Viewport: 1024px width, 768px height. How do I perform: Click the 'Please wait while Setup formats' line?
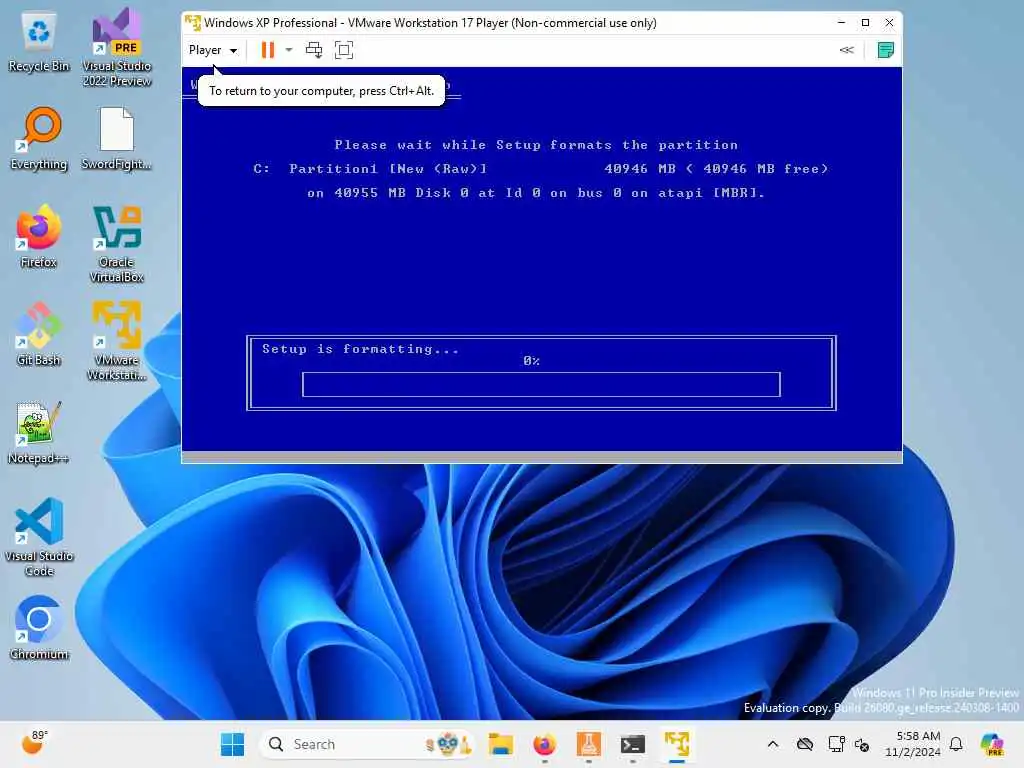coord(536,145)
